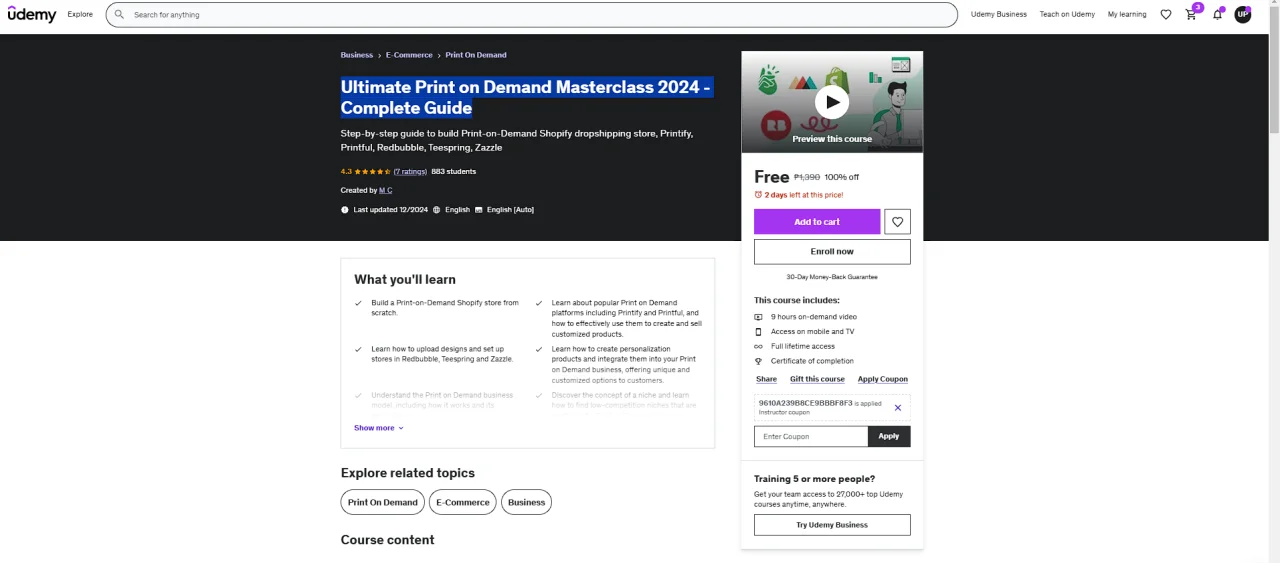This screenshot has height=563, width=1280.
Task: Click the Show more chevron arrow
Action: coord(401,428)
